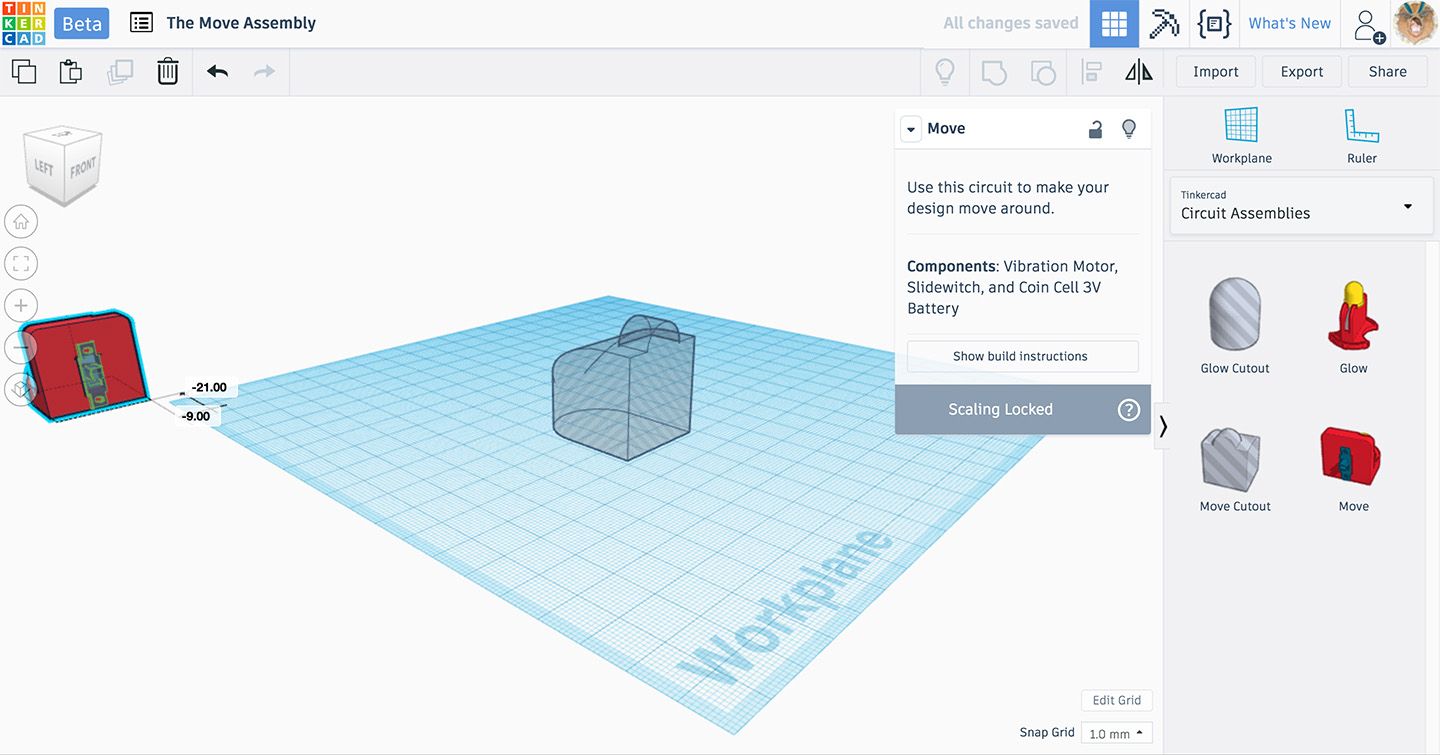Select the red Move assembly in canvas

(x=86, y=367)
